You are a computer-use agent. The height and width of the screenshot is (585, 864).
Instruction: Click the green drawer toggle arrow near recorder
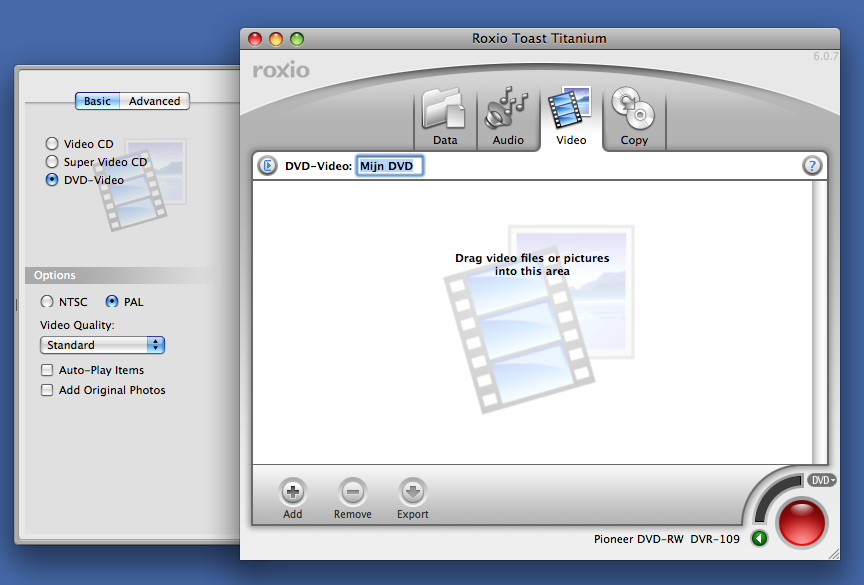tap(760, 539)
